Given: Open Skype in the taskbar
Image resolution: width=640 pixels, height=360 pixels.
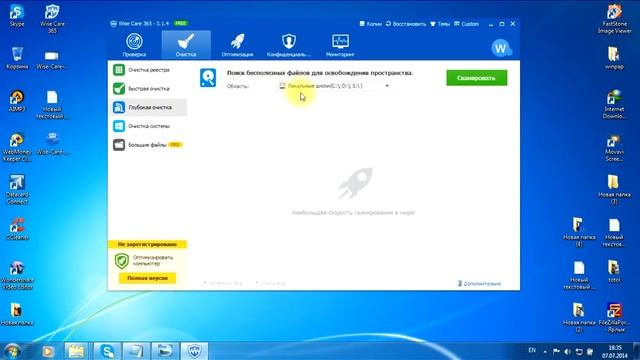Looking at the screenshot, I should click(107, 351).
